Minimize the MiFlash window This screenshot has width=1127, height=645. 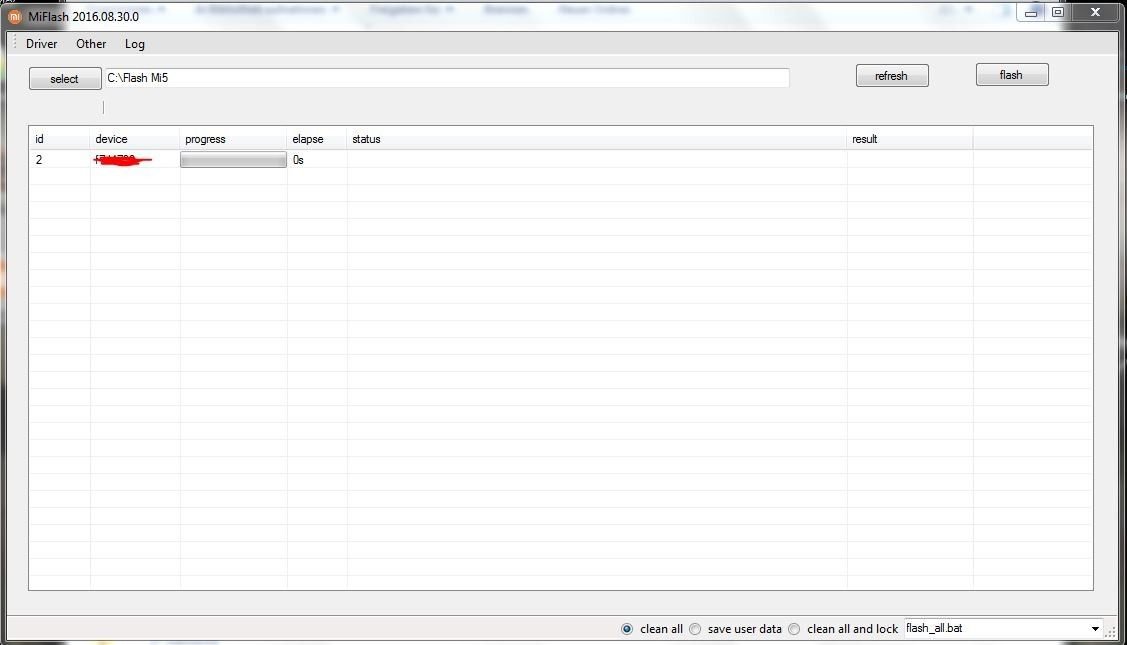coord(1031,12)
